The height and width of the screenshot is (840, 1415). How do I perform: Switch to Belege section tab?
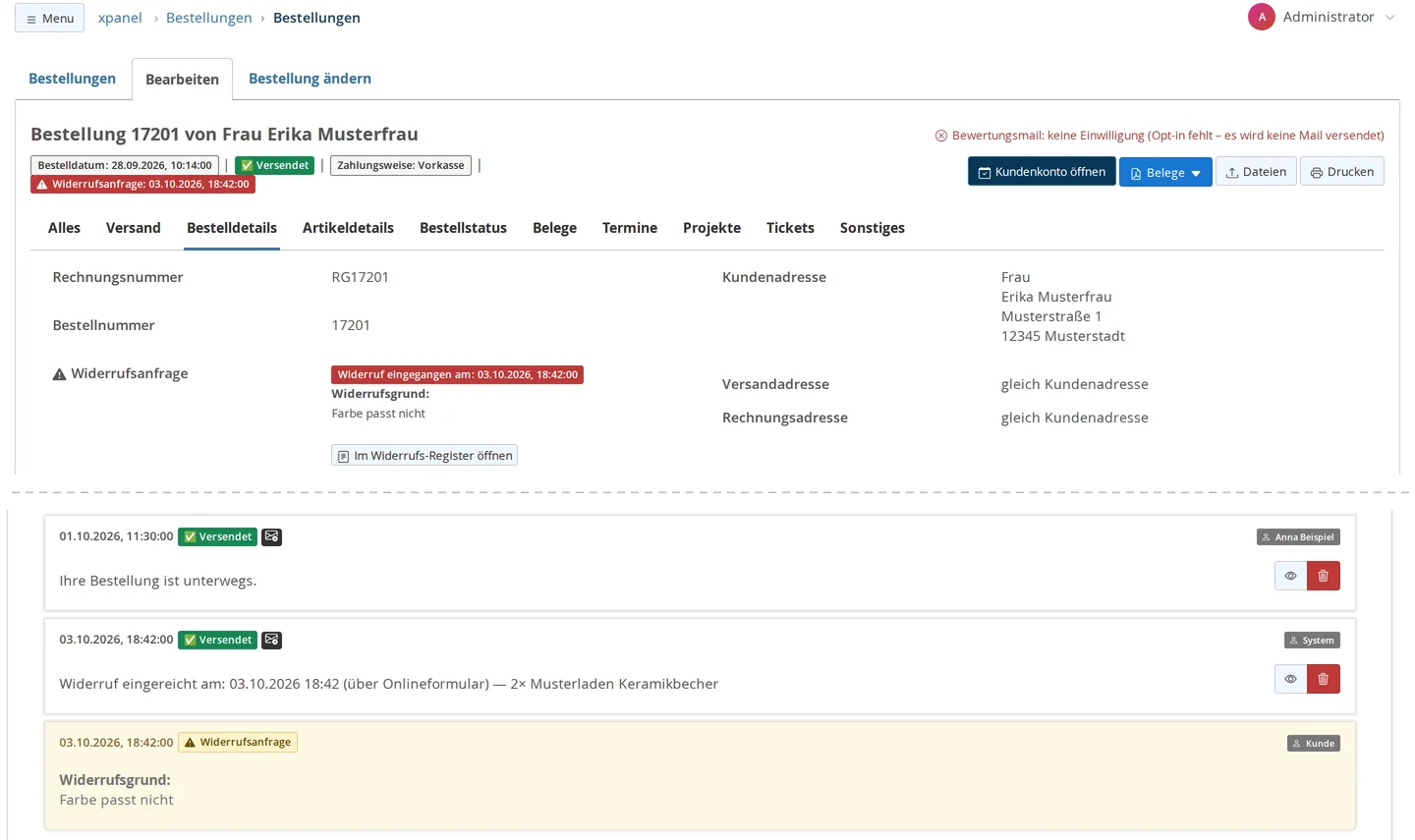click(554, 228)
